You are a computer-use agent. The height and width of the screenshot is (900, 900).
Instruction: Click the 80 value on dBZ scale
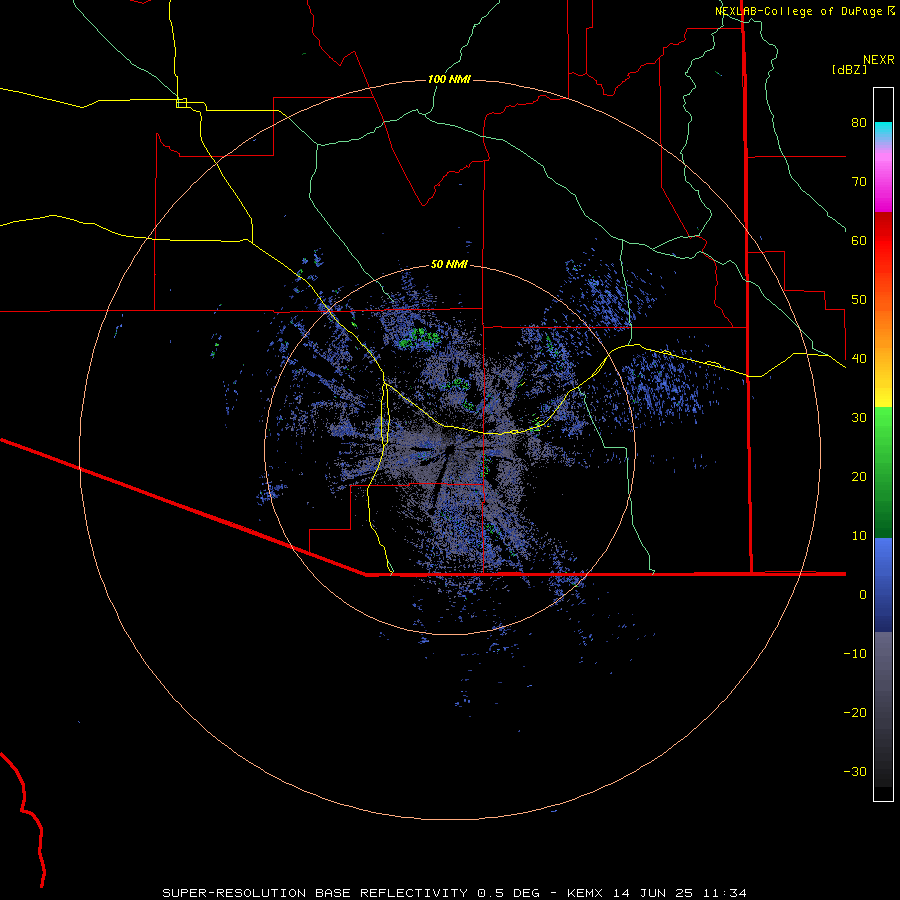pos(859,123)
